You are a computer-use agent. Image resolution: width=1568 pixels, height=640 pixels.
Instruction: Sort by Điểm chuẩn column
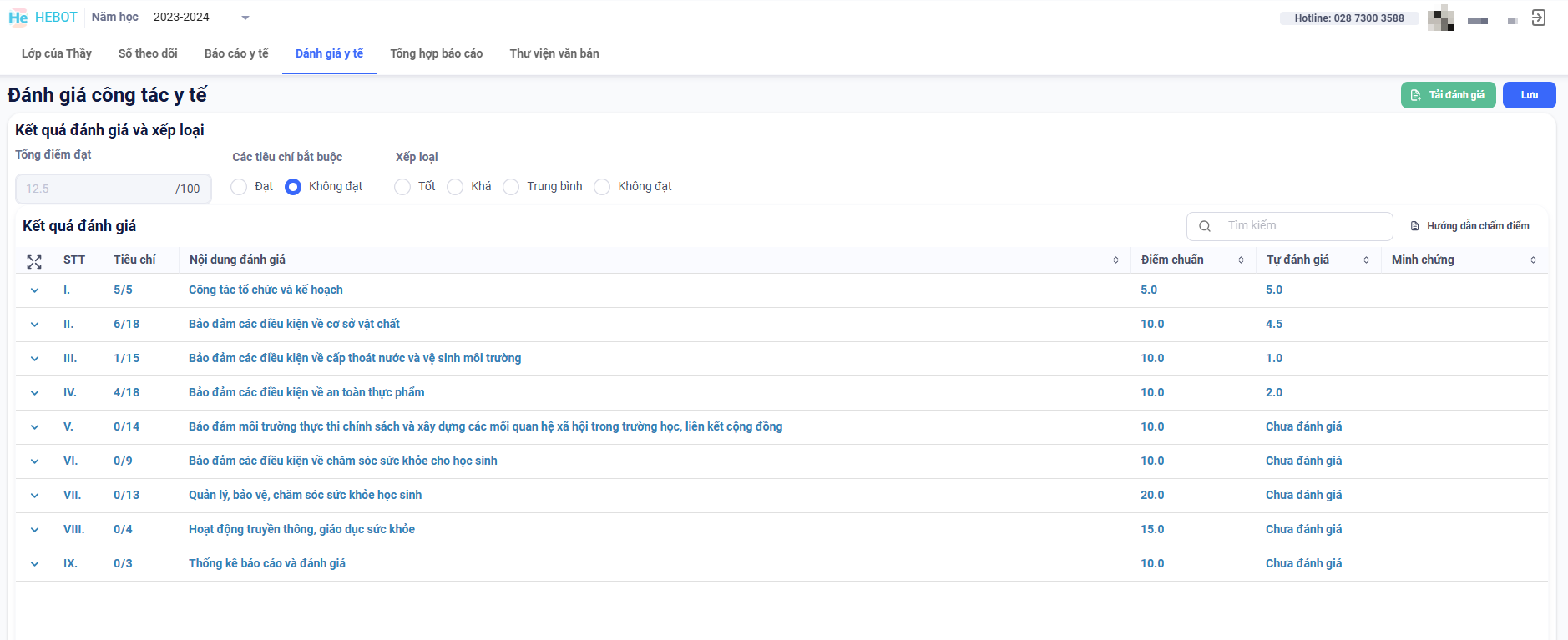point(1241,260)
